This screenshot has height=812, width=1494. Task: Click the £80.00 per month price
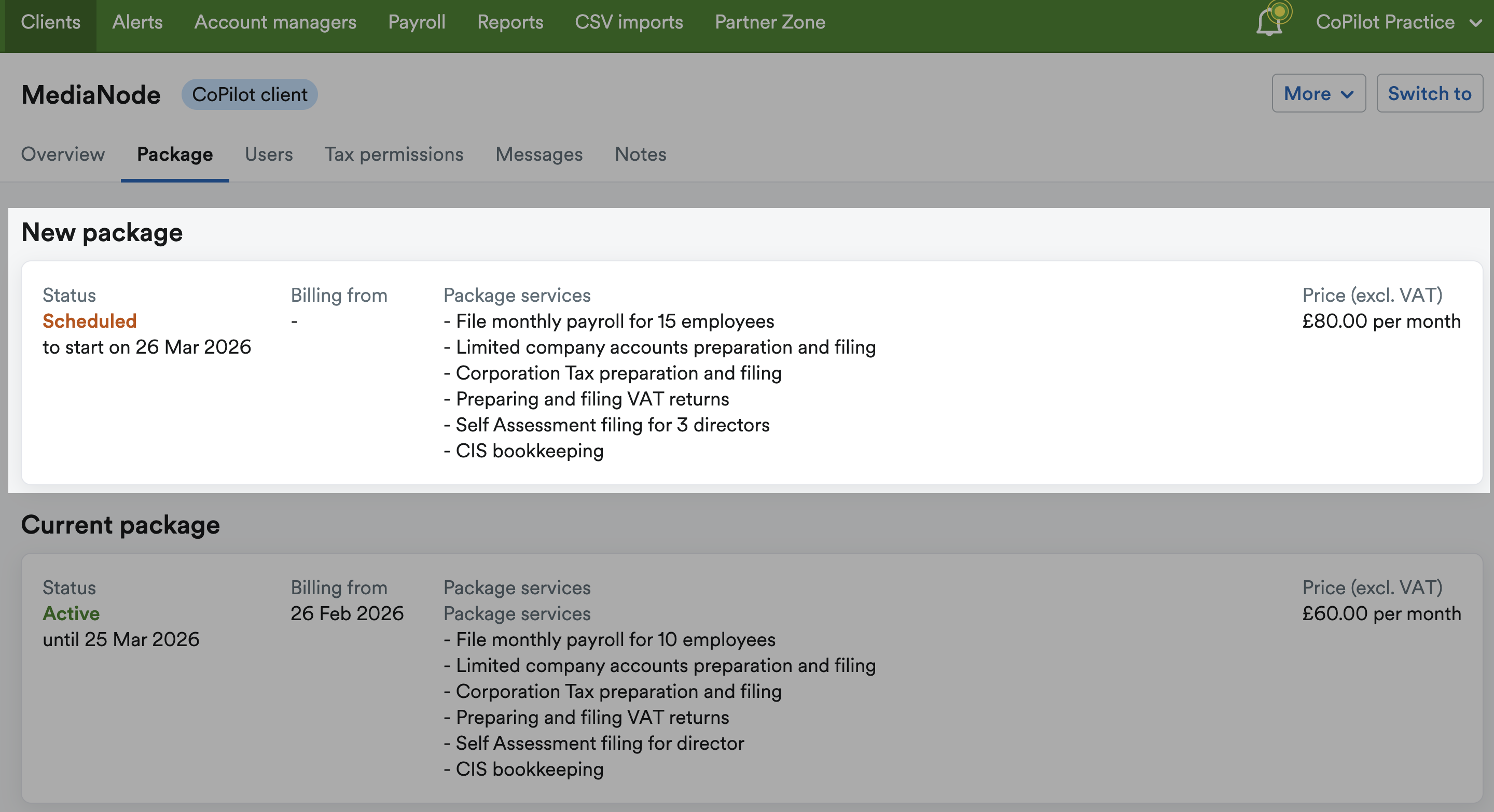coord(1381,321)
